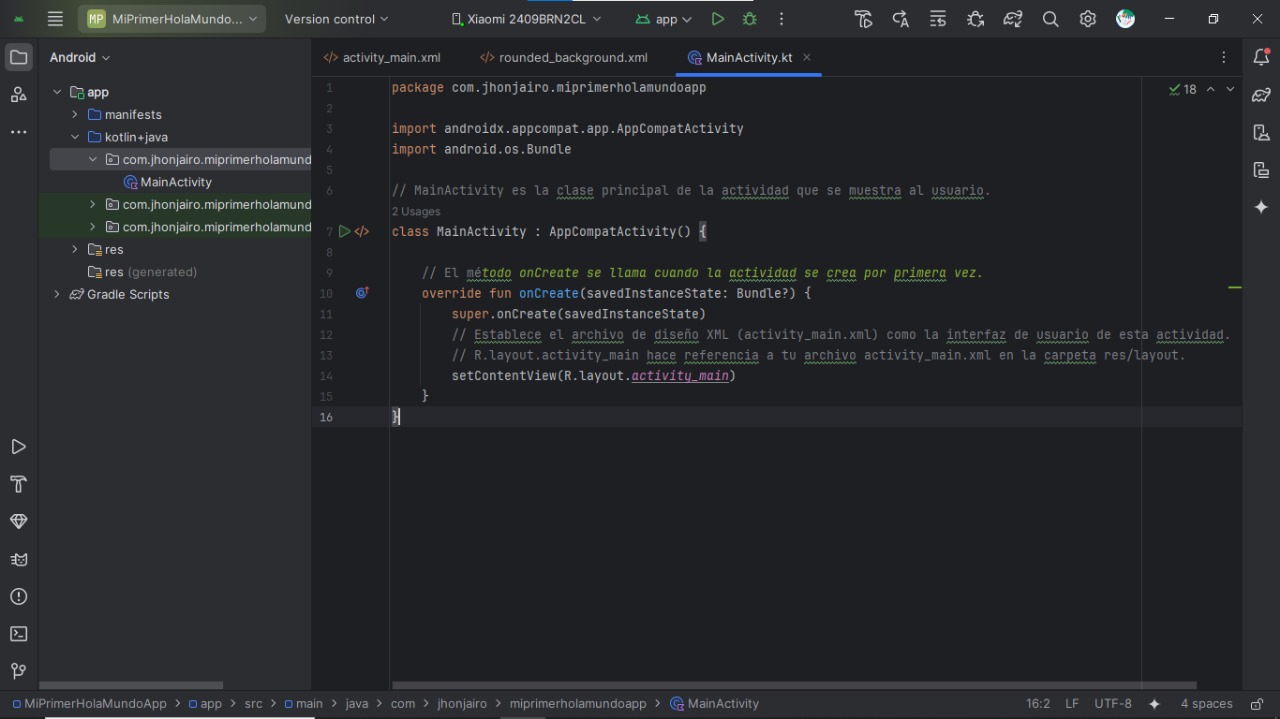Screen dimensions: 1280x719
Task: Debug the app with bug icon
Action: (x=749, y=19)
